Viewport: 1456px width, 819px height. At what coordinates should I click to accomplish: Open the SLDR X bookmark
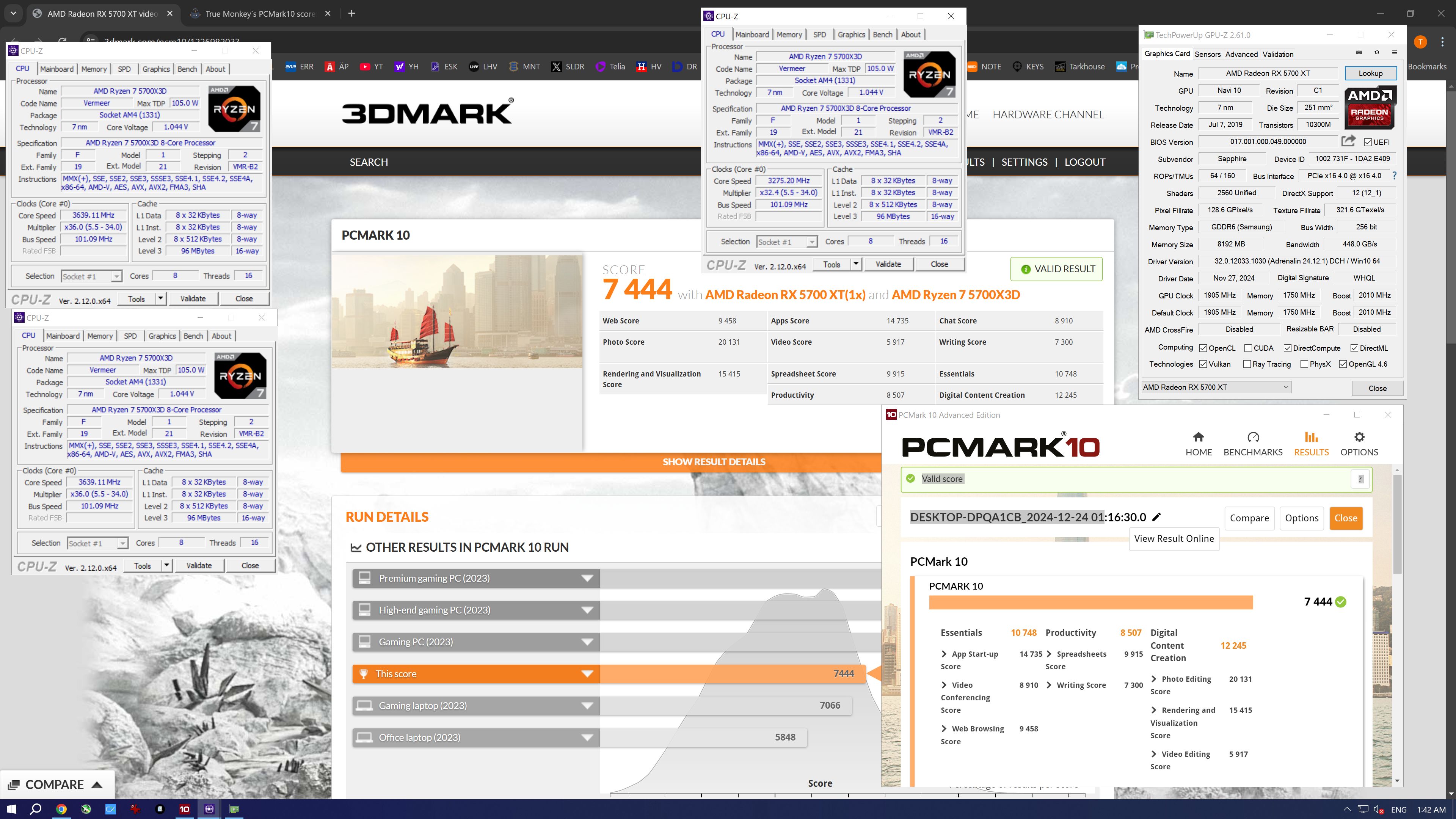[x=568, y=67]
